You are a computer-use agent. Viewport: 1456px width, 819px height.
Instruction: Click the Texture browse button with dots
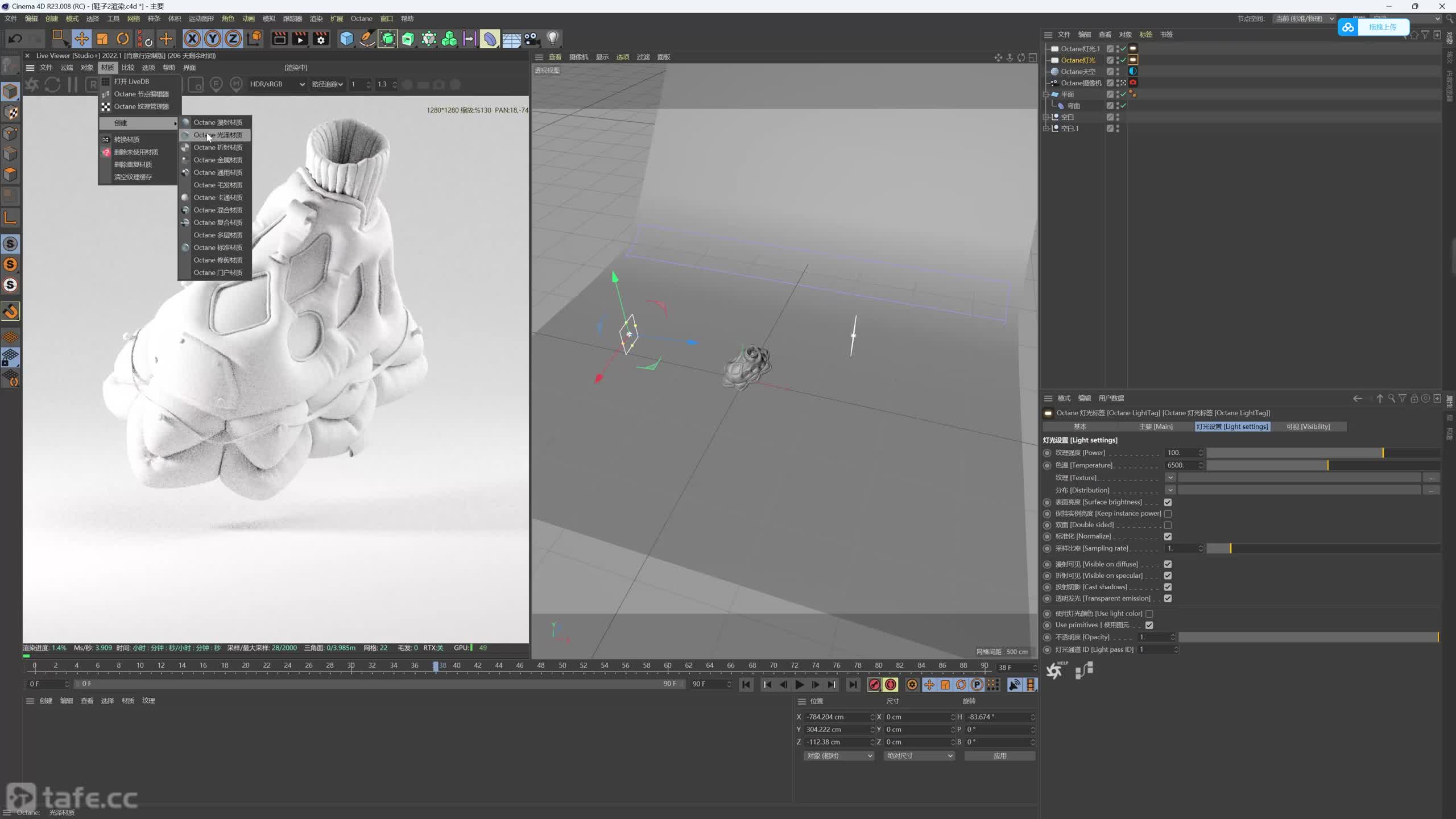pos(1432,478)
